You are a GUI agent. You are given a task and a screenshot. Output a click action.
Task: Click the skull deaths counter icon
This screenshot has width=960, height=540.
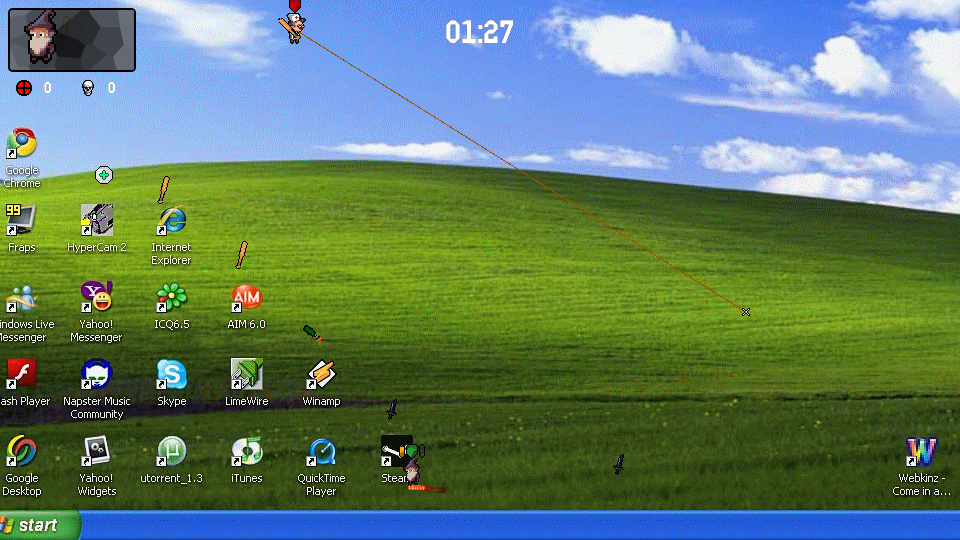(x=88, y=88)
